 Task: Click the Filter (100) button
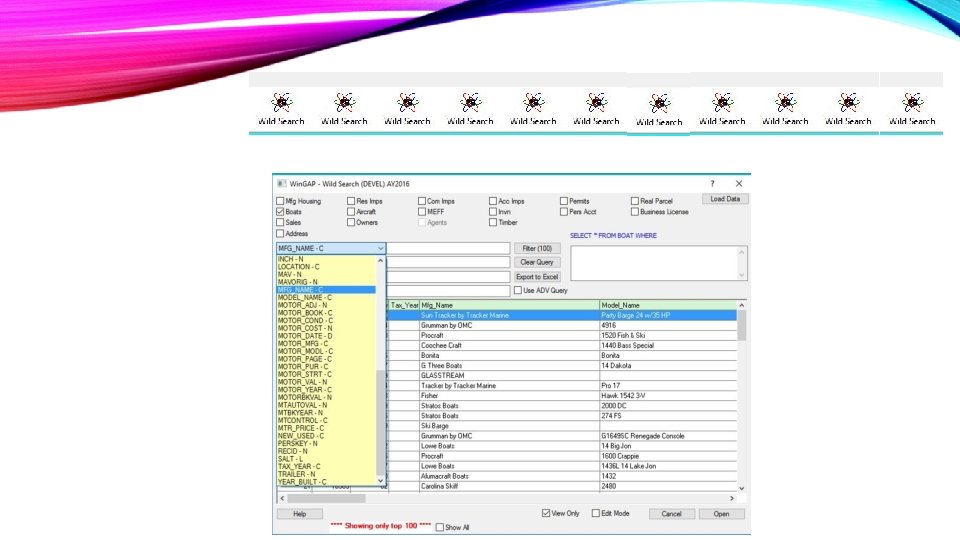pyautogui.click(x=537, y=249)
